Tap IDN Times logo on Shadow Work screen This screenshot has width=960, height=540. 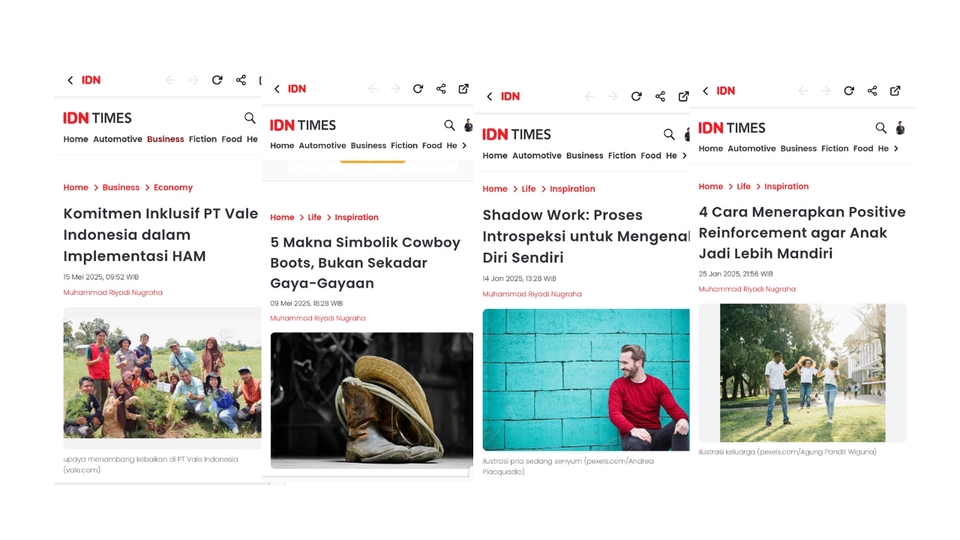516,134
